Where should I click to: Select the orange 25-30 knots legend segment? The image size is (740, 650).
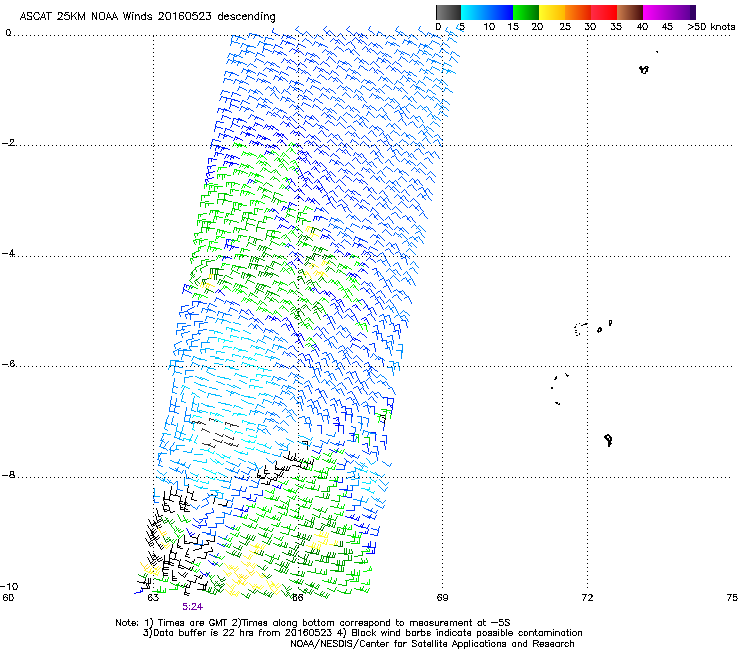tap(578, 12)
